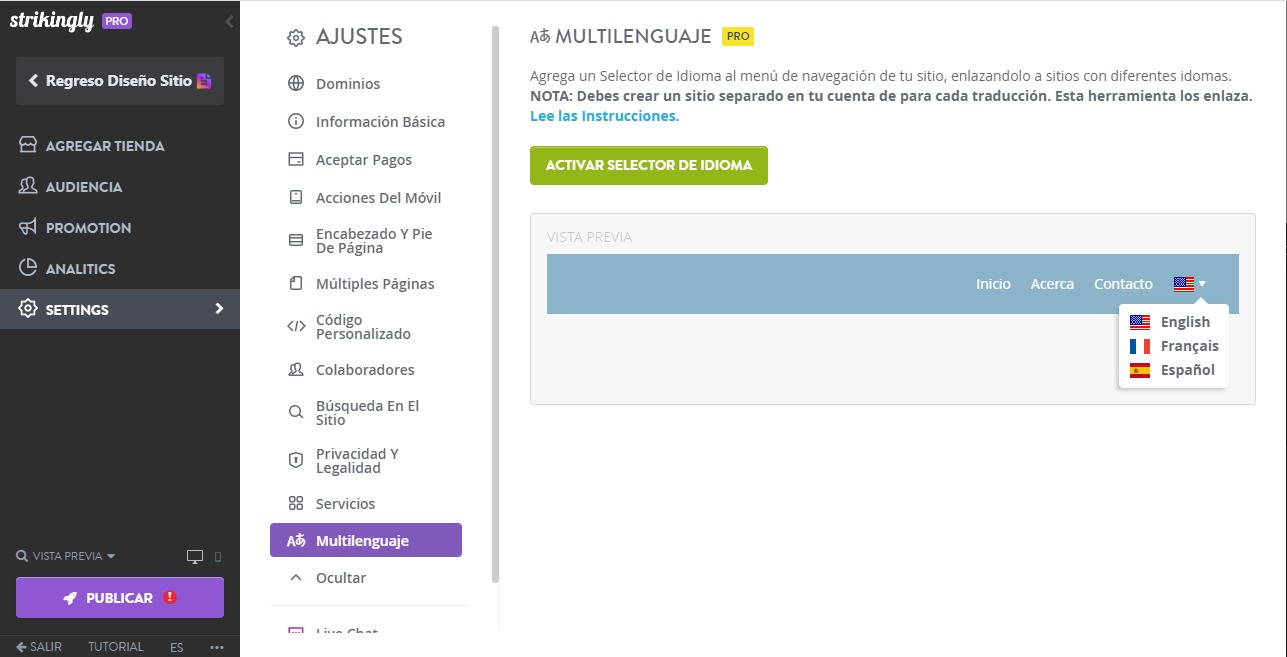The height and width of the screenshot is (657, 1287).
Task: Open the Promotion section
Action: tap(88, 228)
